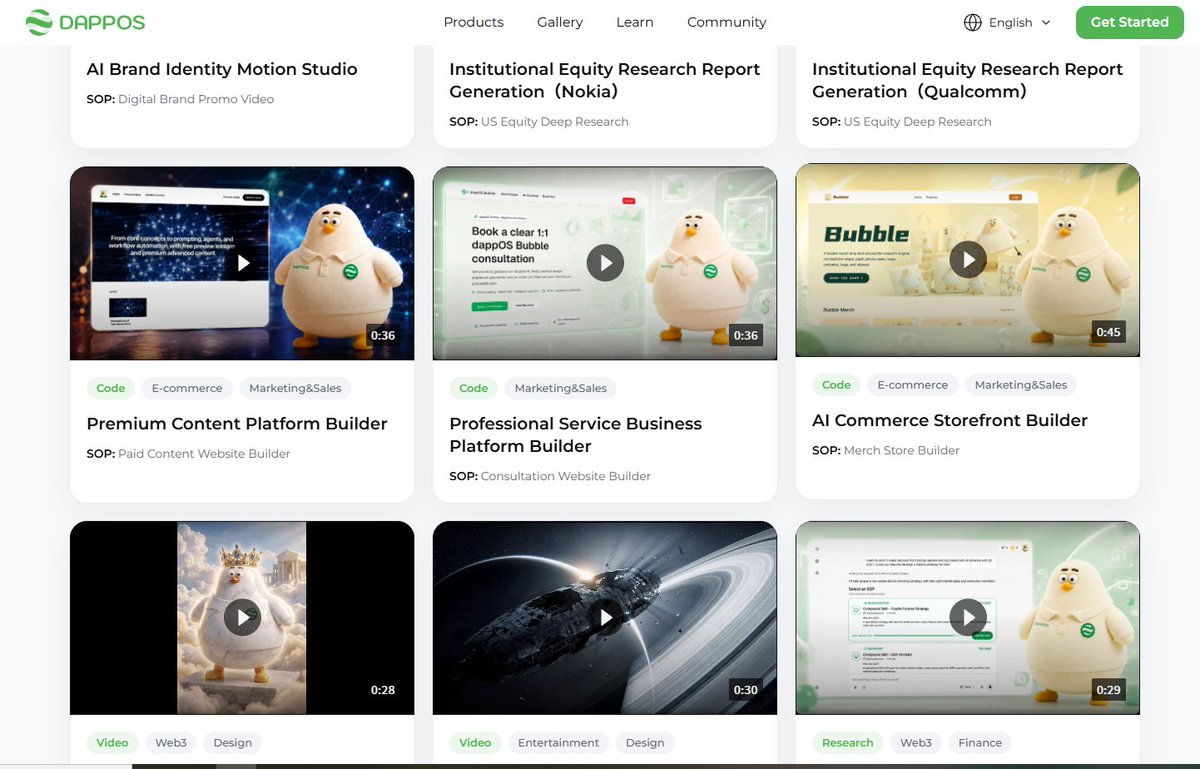Select E-commerce tag on AI Commerce card
This screenshot has width=1200, height=769.
click(x=913, y=385)
